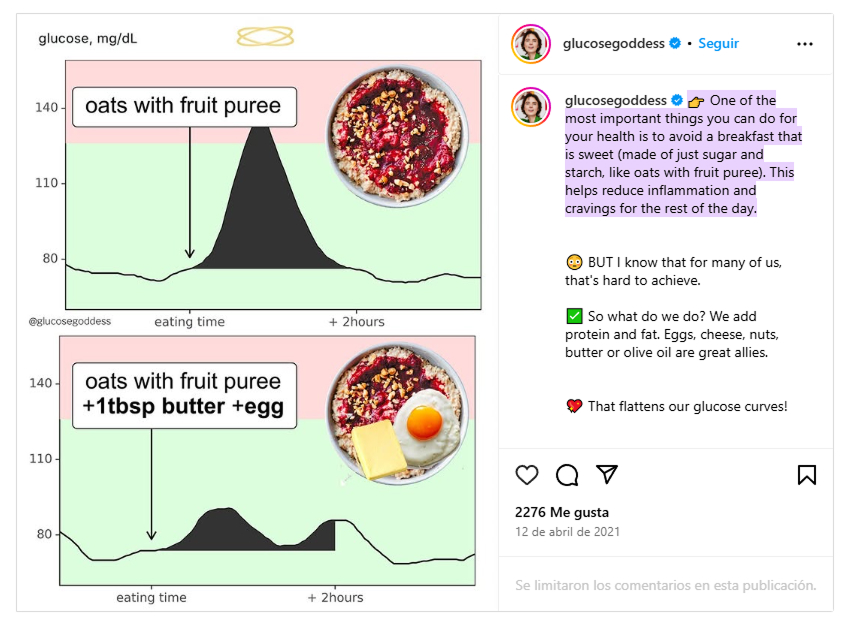The width and height of the screenshot is (849, 629).
Task: Click the verified badge in the header
Action: click(675, 44)
